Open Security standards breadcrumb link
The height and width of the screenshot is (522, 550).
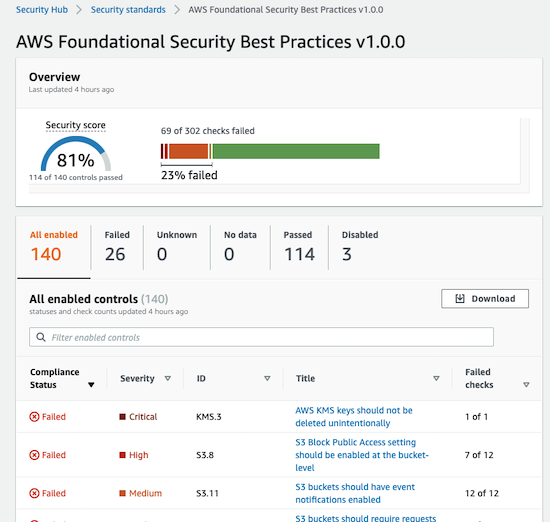coord(128,10)
